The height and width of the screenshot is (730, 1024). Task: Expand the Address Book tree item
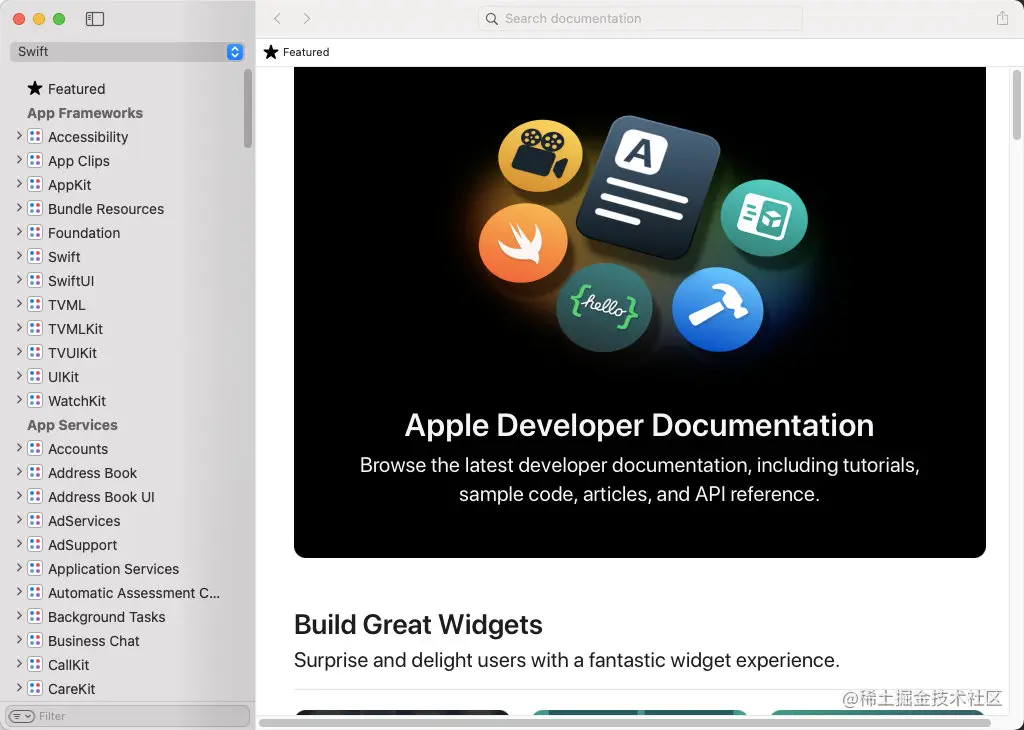coord(19,472)
